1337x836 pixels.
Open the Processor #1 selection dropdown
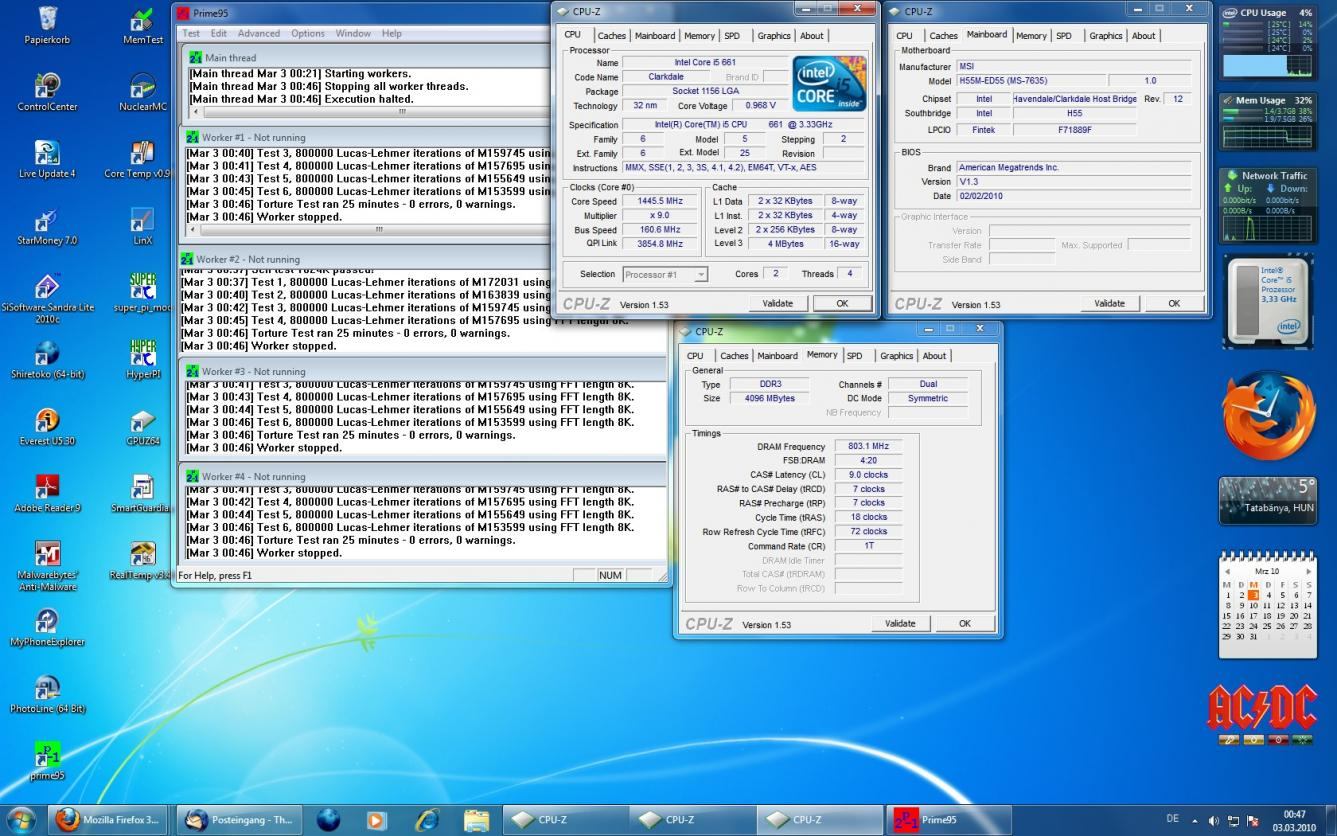(665, 274)
